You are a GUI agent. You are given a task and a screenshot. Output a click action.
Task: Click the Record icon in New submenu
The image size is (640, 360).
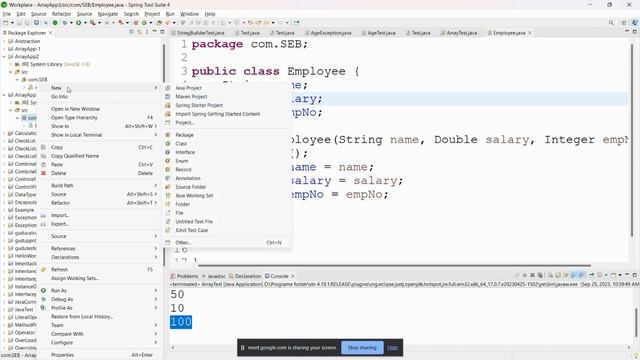click(x=168, y=169)
